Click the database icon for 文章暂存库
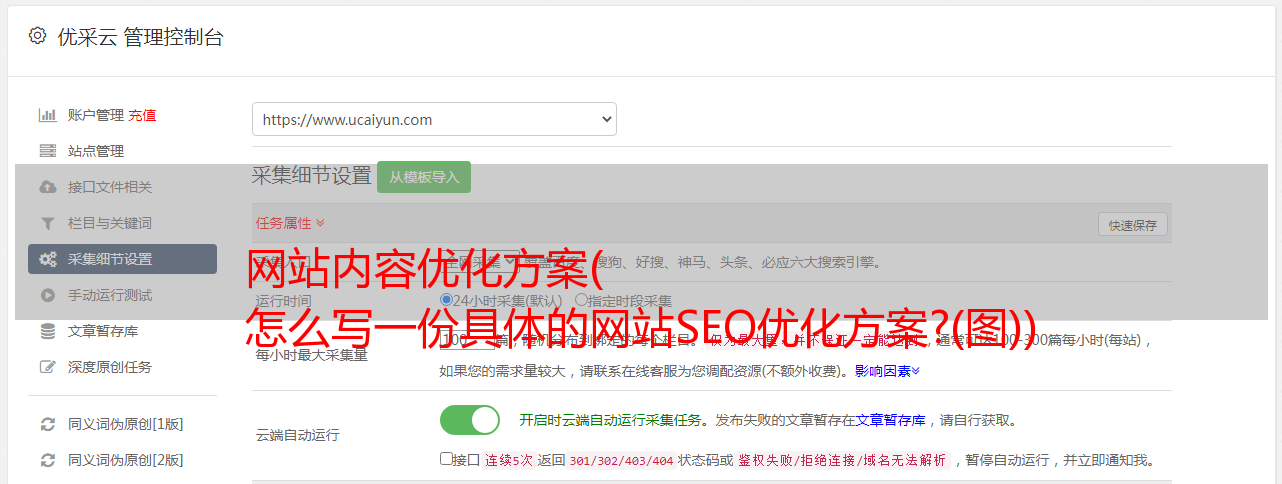Screen dimensions: 1282x484 pos(47,331)
